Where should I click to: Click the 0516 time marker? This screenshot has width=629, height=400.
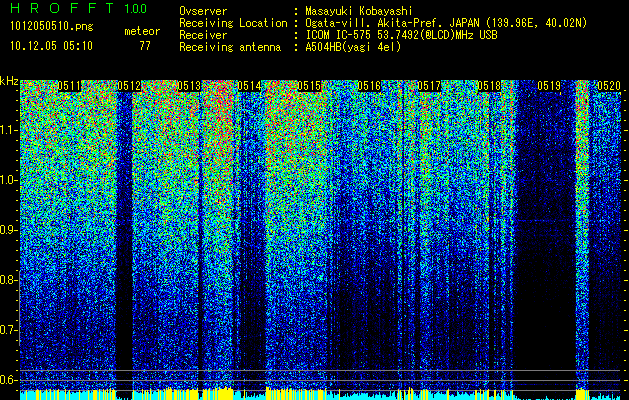[369, 86]
